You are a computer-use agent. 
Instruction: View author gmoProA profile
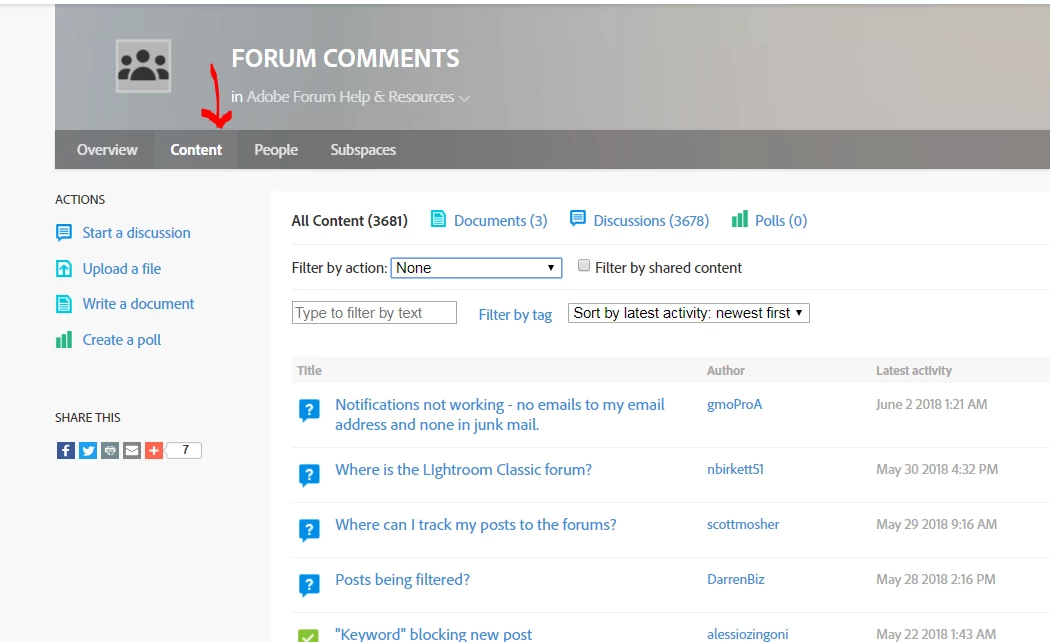[735, 404]
